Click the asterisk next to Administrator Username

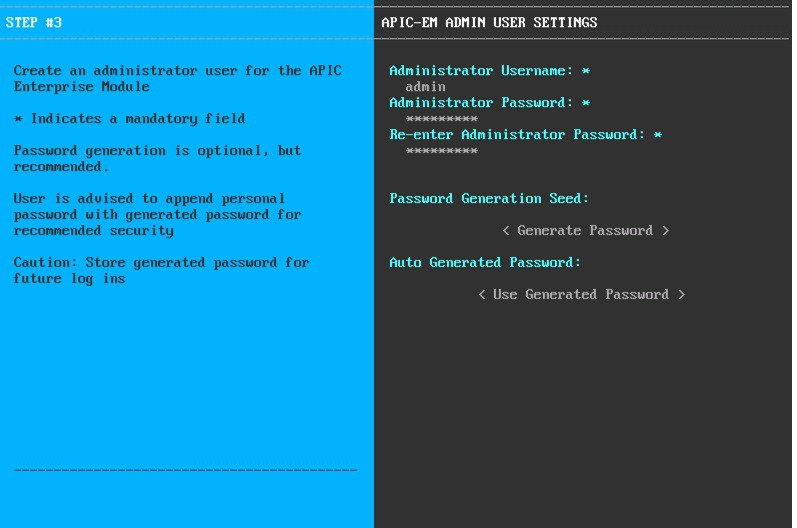(x=586, y=71)
